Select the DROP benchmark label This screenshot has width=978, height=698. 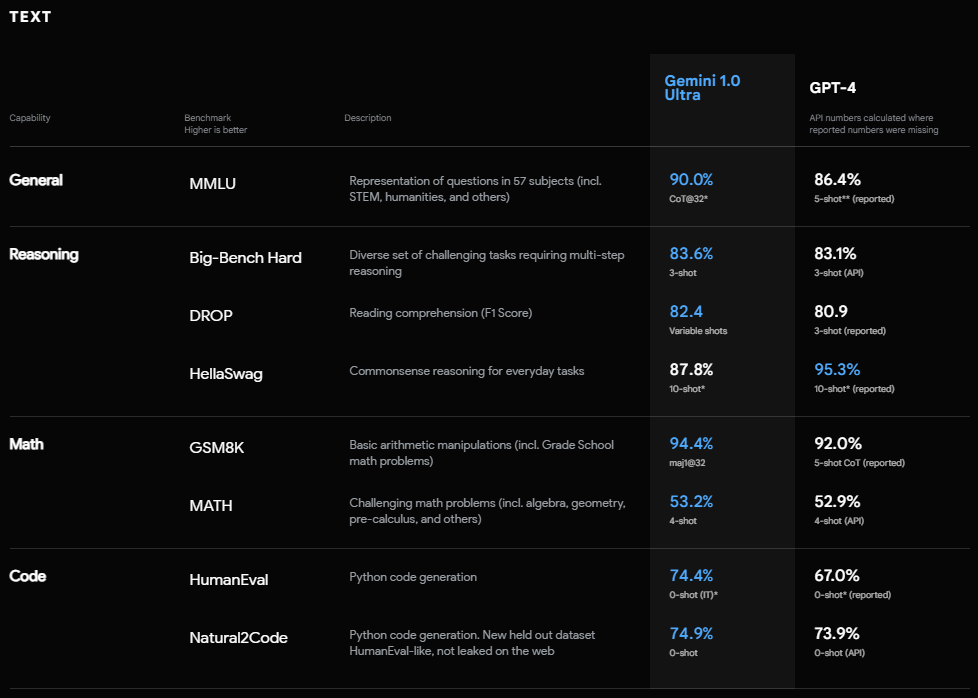click(x=211, y=315)
